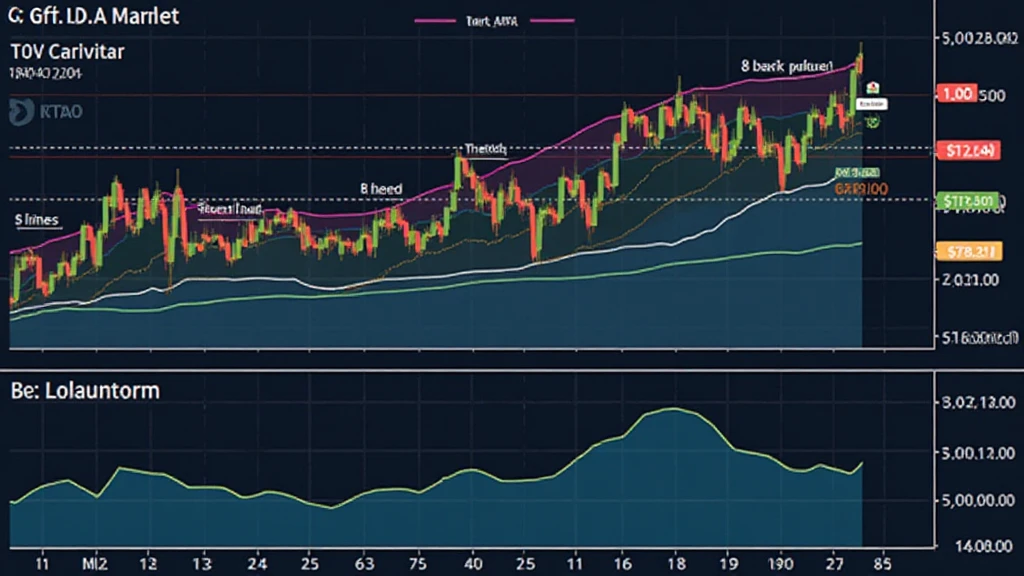Image resolution: width=1024 pixels, height=576 pixels.
Task: Click the 'S lrines' annotation label
Action: pos(37,217)
